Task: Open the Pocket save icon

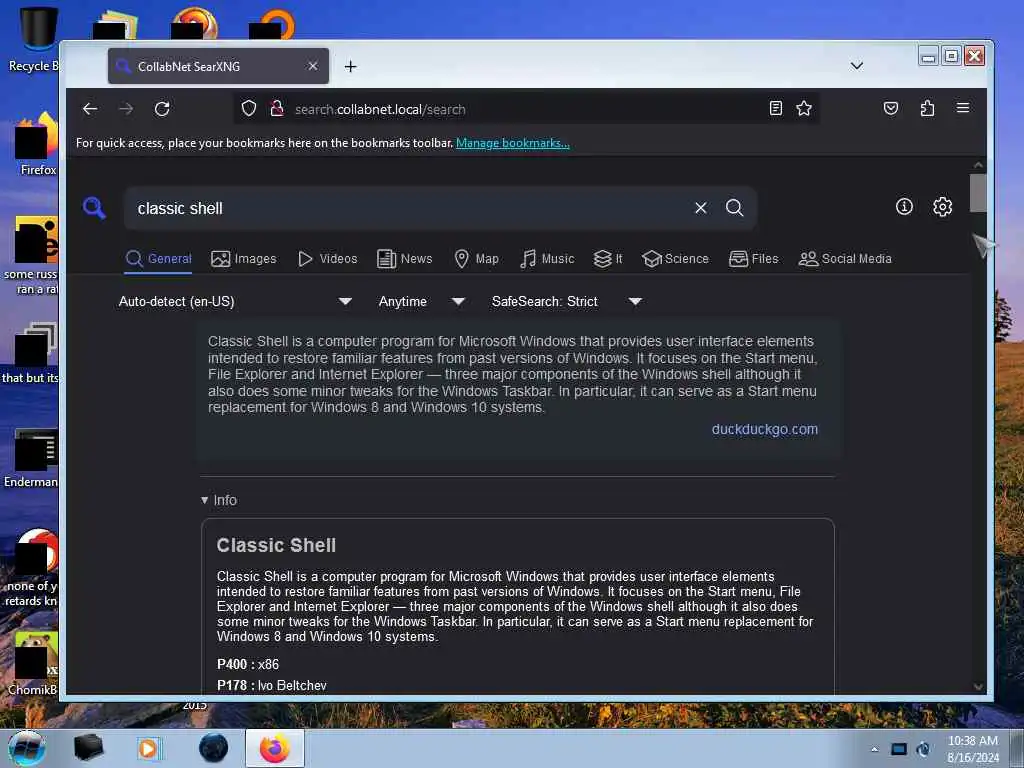Action: tap(891, 108)
